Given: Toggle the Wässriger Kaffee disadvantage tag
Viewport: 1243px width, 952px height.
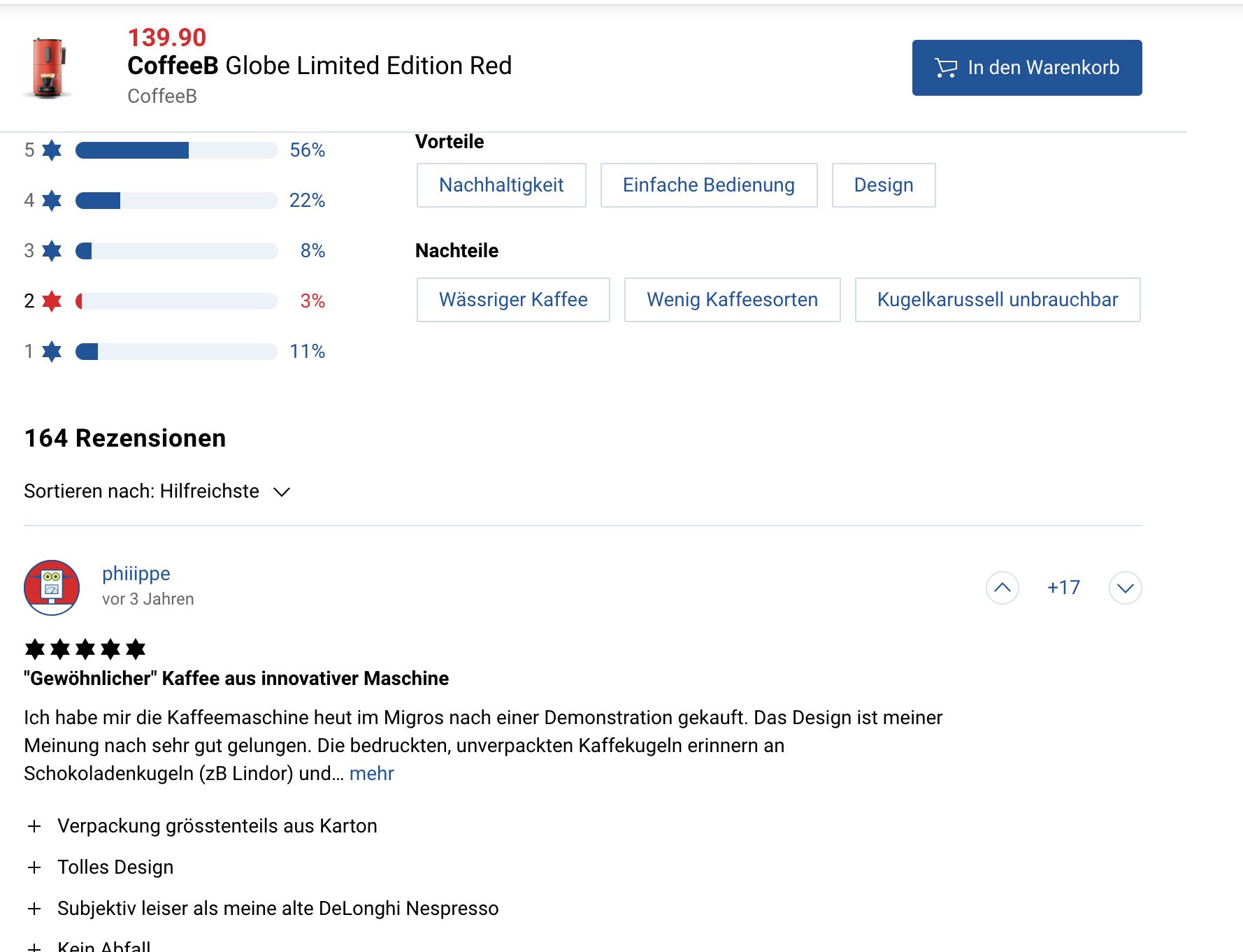Looking at the screenshot, I should point(513,300).
